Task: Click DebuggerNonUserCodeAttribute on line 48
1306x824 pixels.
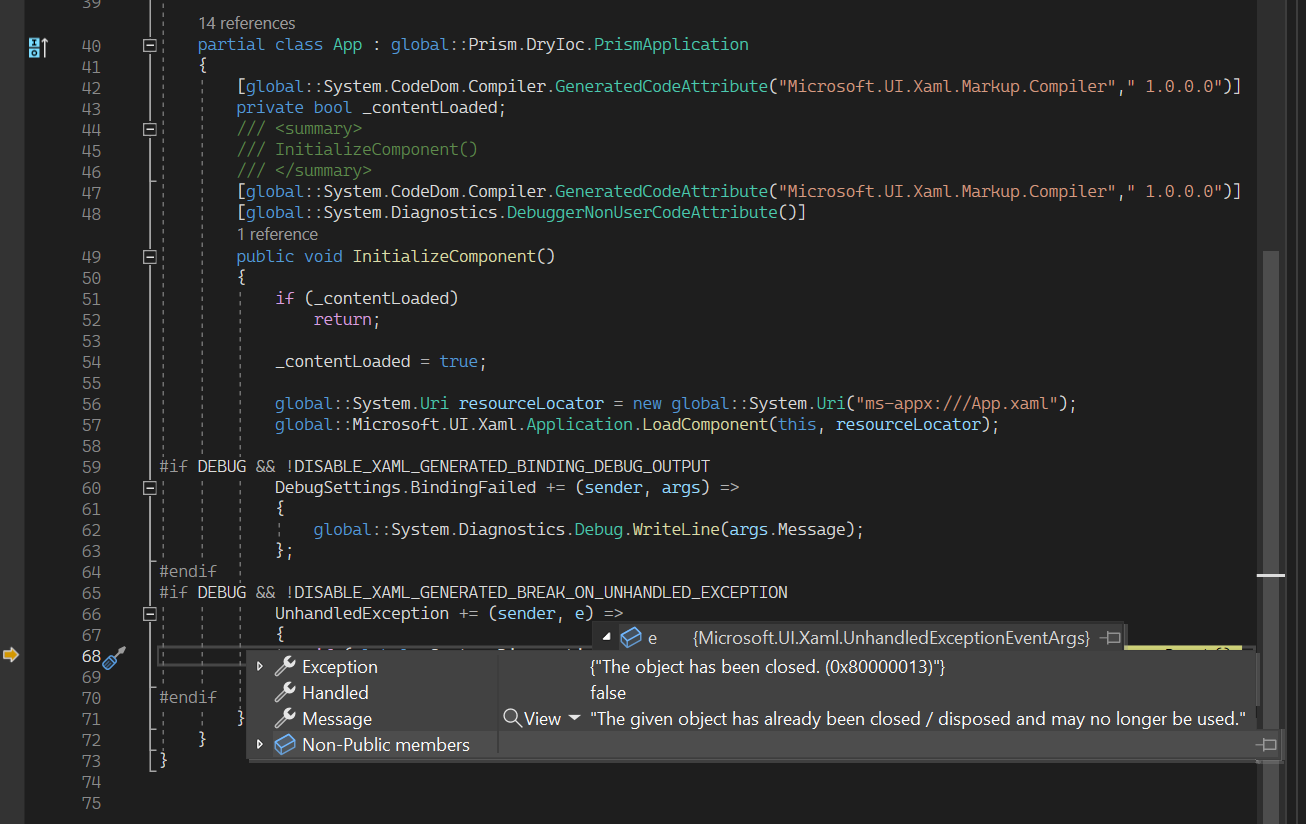Action: click(641, 212)
